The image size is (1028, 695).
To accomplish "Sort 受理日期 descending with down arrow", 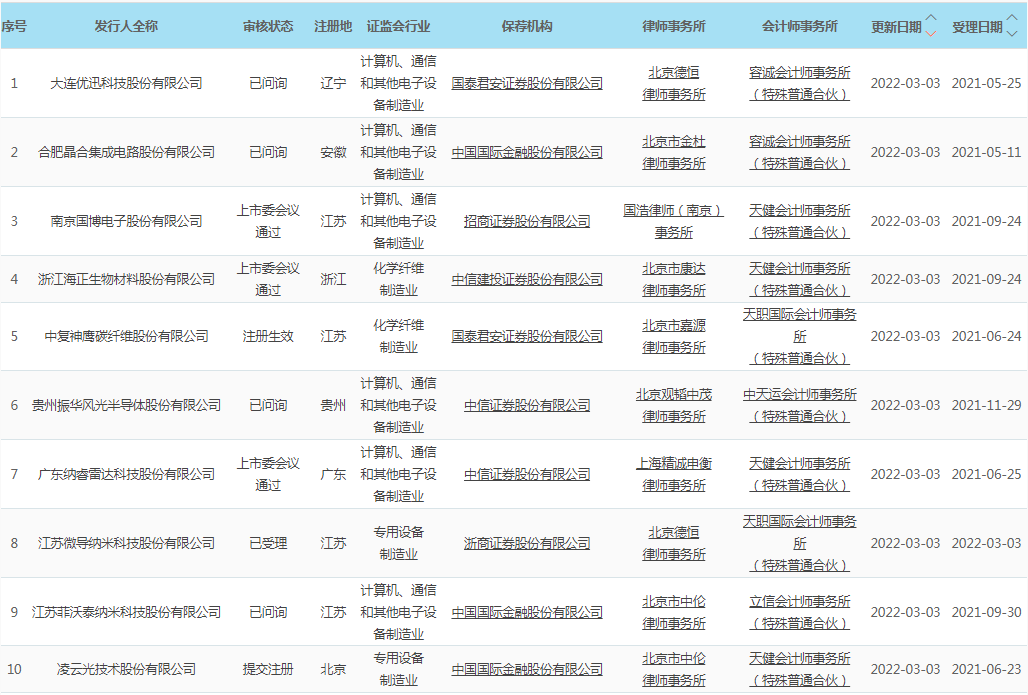I will [x=1011, y=33].
